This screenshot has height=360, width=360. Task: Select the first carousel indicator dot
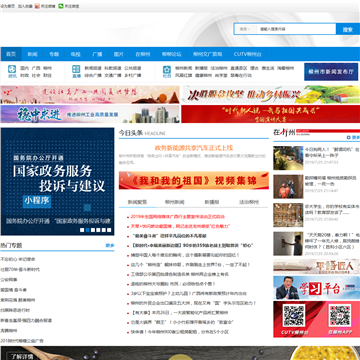tap(82, 230)
